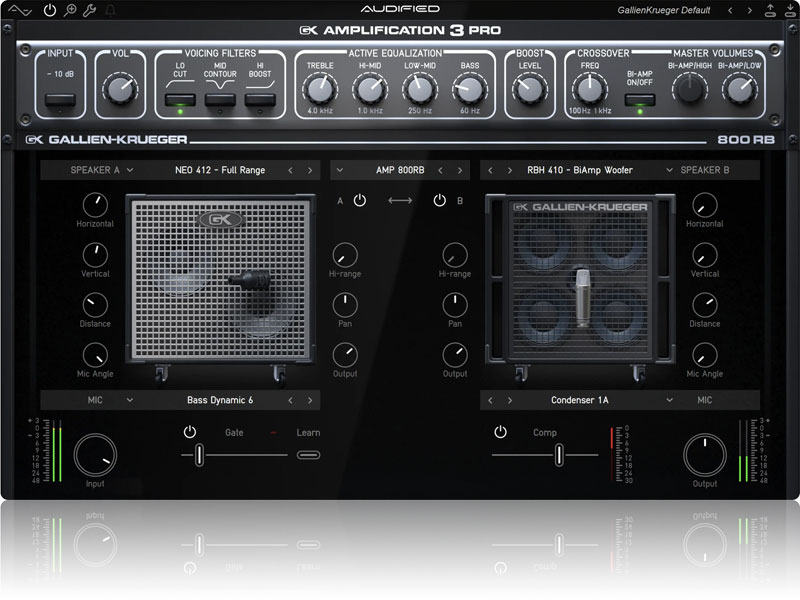
Task: Click the notification bell icon
Action: [x=110, y=10]
